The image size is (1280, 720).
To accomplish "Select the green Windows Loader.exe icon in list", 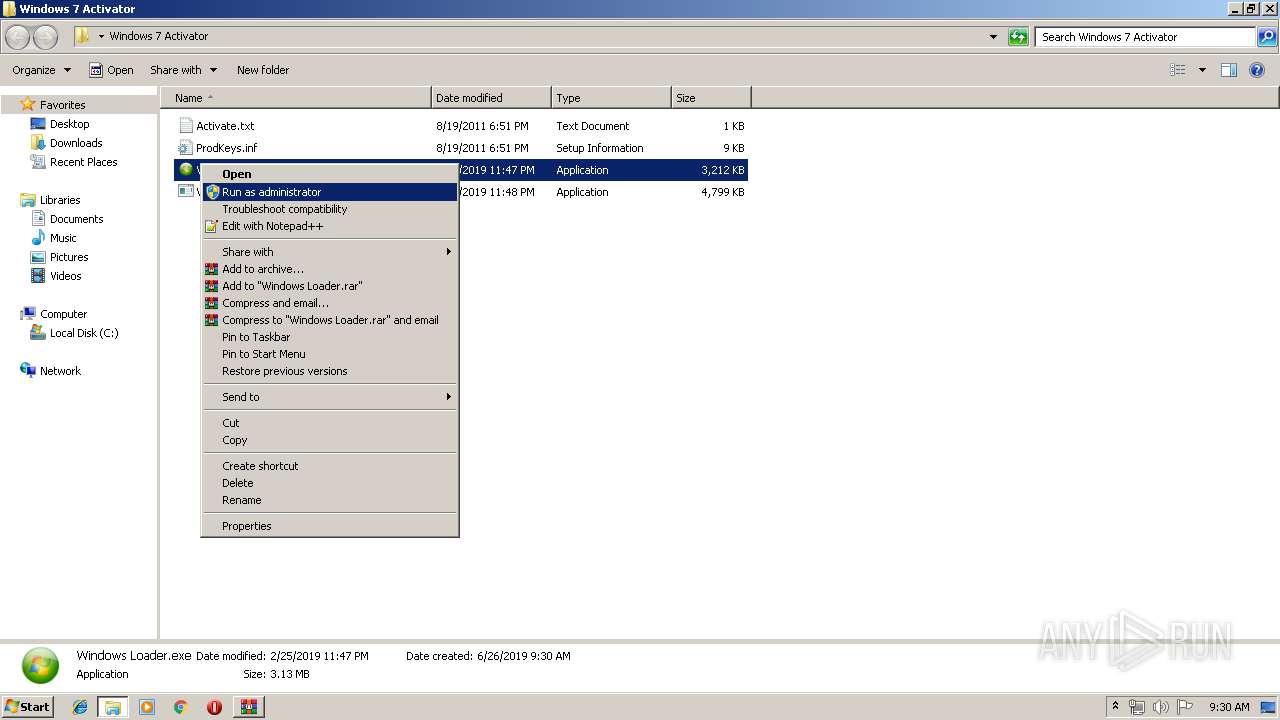I will click(x=185, y=170).
